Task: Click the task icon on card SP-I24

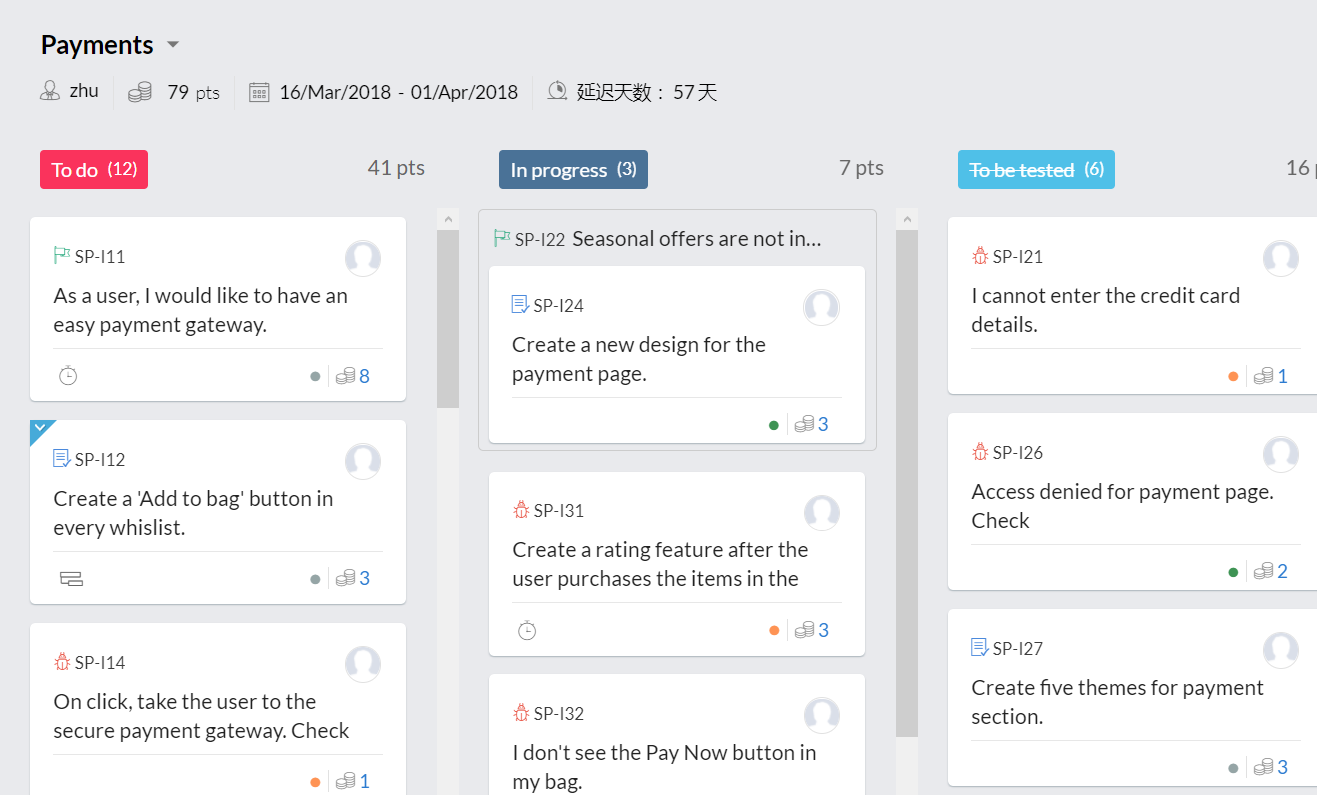Action: click(x=520, y=305)
